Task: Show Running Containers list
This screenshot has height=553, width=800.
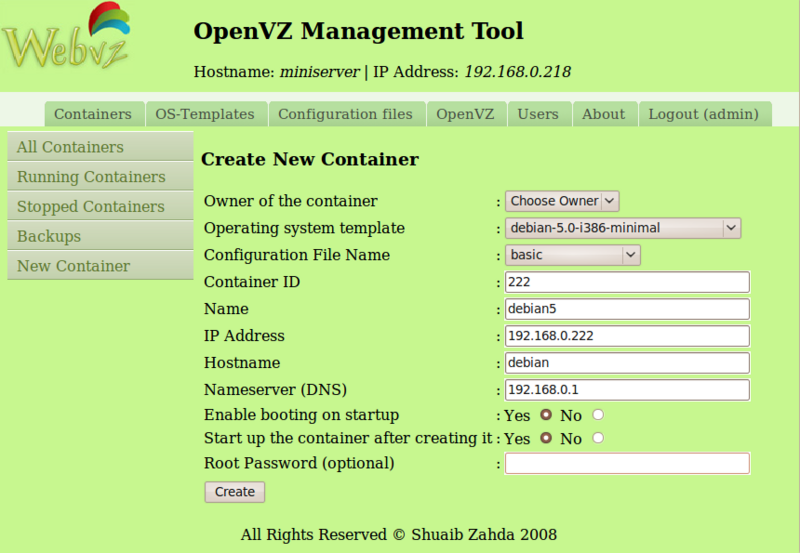Action: tap(101, 177)
